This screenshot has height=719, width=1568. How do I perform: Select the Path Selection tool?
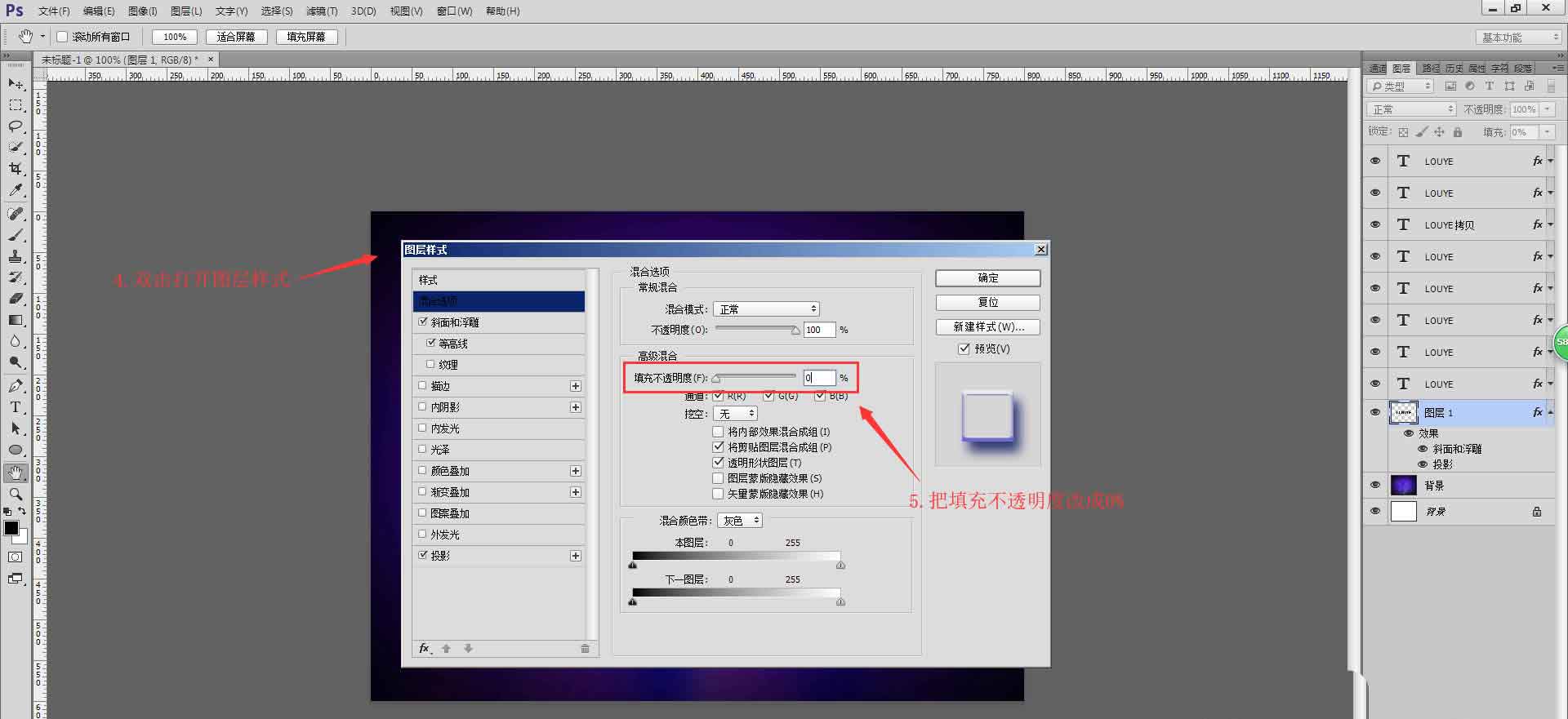click(x=16, y=428)
